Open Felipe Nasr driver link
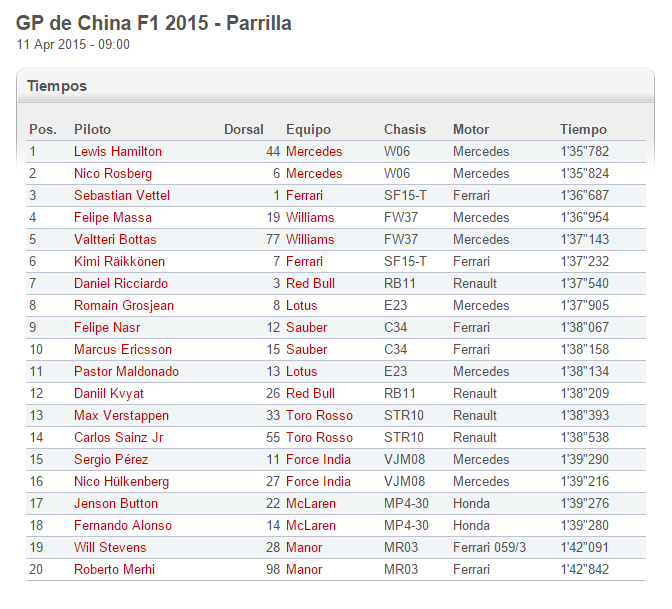672x609 pixels. (x=107, y=328)
